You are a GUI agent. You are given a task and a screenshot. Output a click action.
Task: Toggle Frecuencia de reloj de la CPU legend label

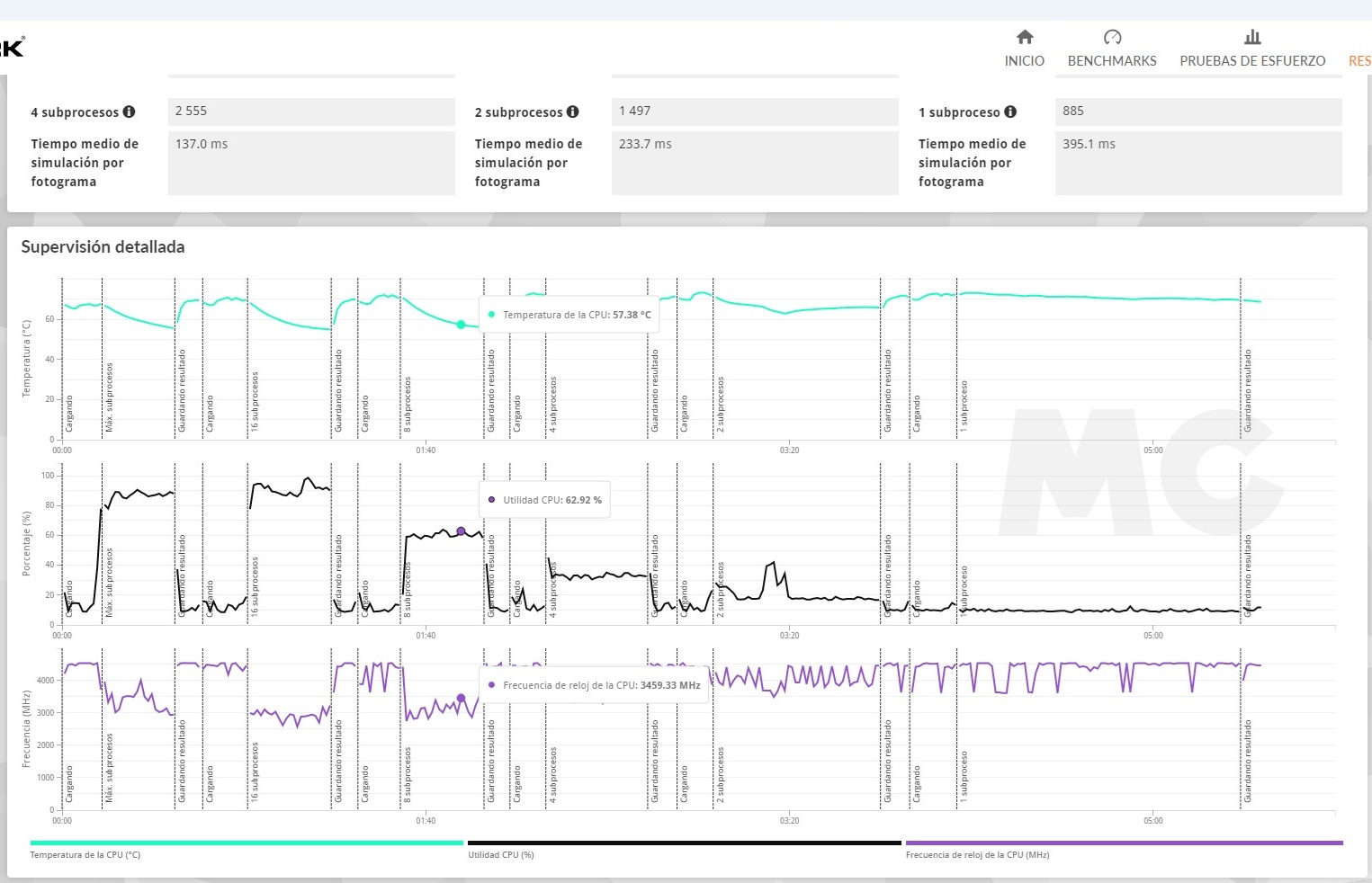[977, 855]
